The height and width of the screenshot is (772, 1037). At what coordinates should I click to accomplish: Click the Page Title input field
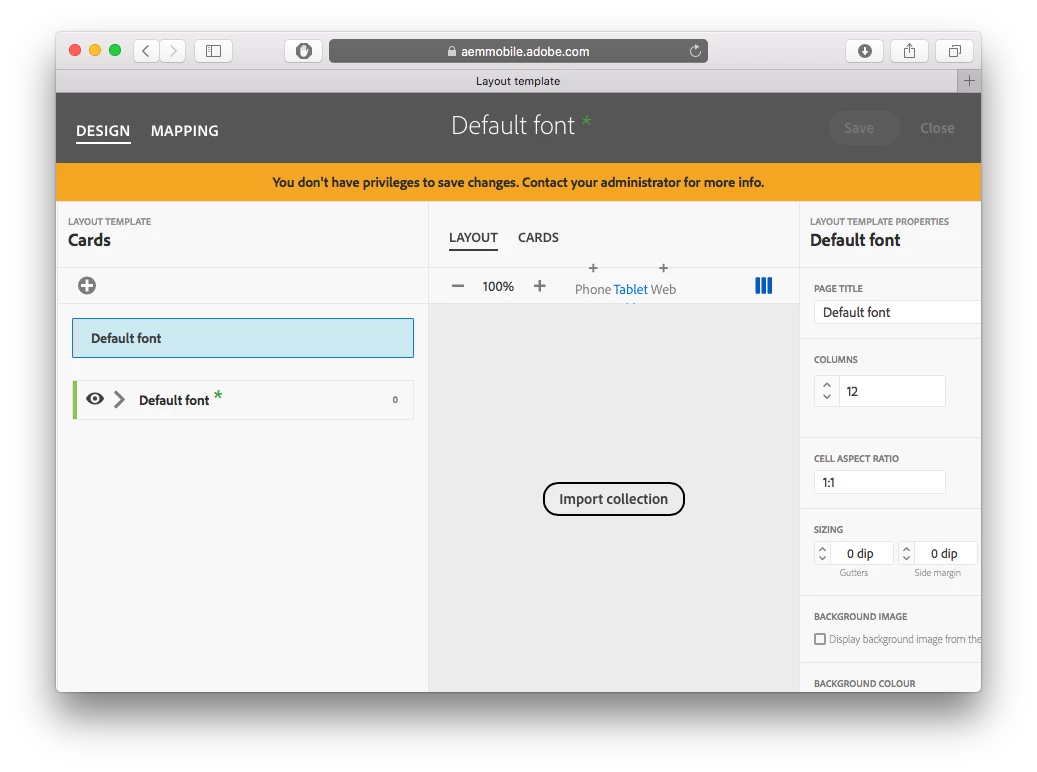[x=897, y=312]
